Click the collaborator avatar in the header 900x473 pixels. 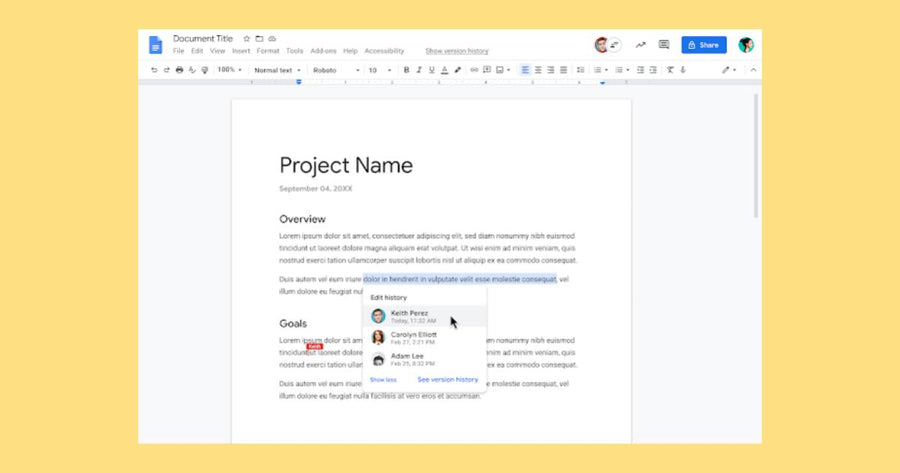pyautogui.click(x=601, y=45)
